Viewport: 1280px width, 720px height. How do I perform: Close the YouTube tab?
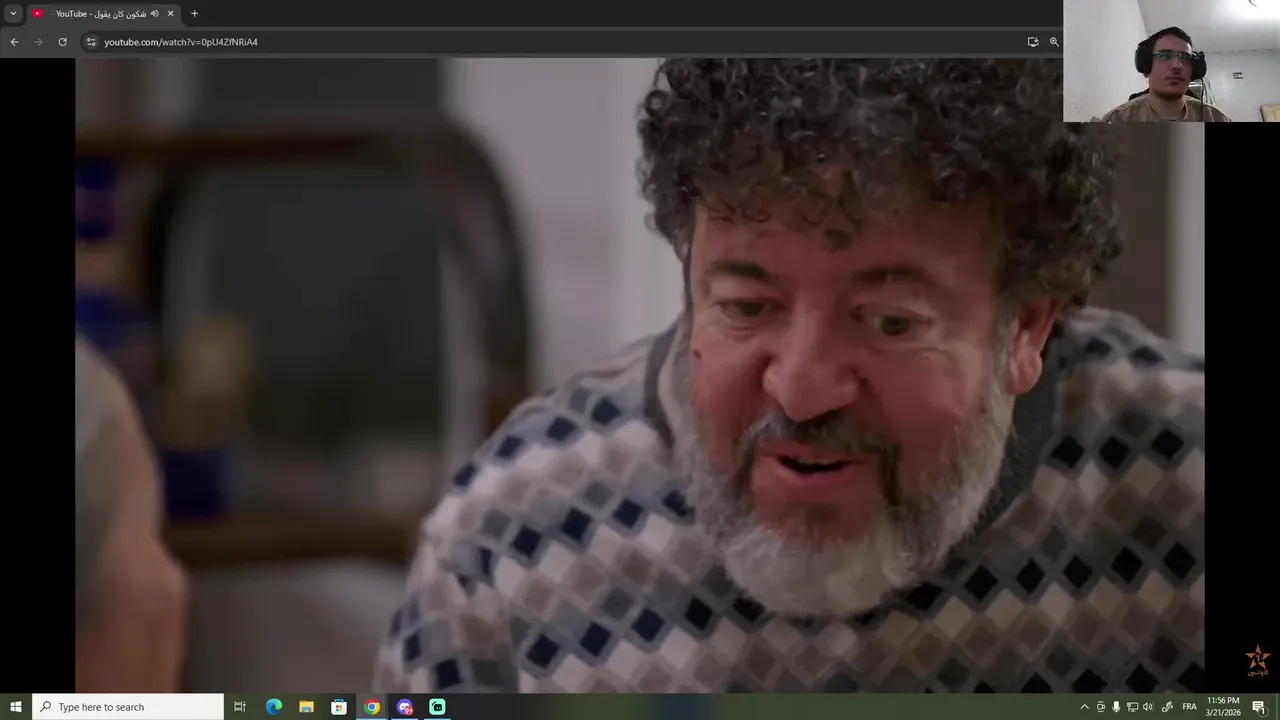pos(171,14)
